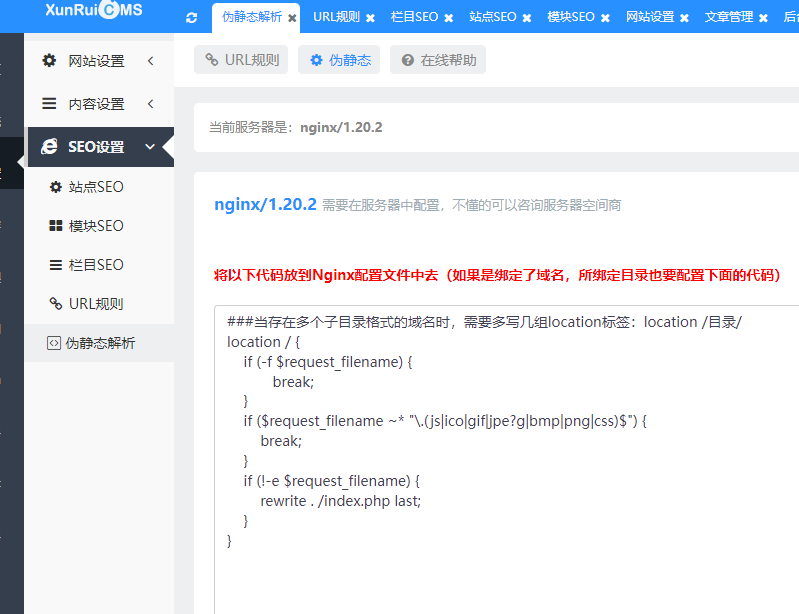This screenshot has width=799, height=614.
Task: Click the bars icon next to 栏目SEO
Action: 56,265
